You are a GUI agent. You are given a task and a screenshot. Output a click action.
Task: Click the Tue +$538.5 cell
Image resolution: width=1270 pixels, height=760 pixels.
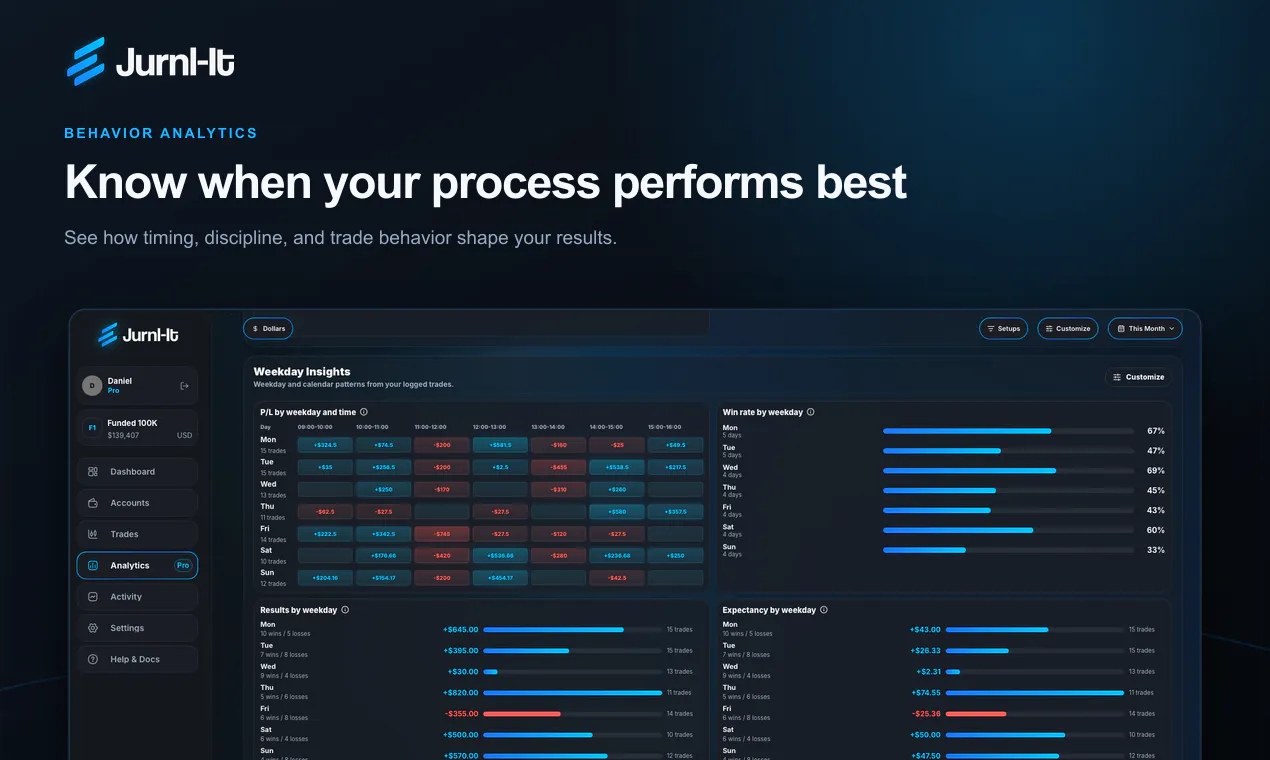[x=617, y=467]
